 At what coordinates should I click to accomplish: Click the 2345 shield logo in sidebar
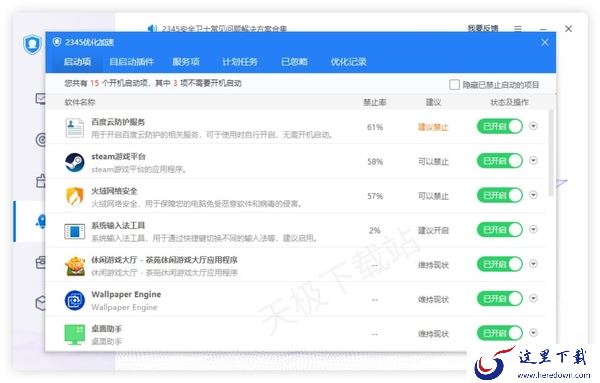tap(32, 44)
